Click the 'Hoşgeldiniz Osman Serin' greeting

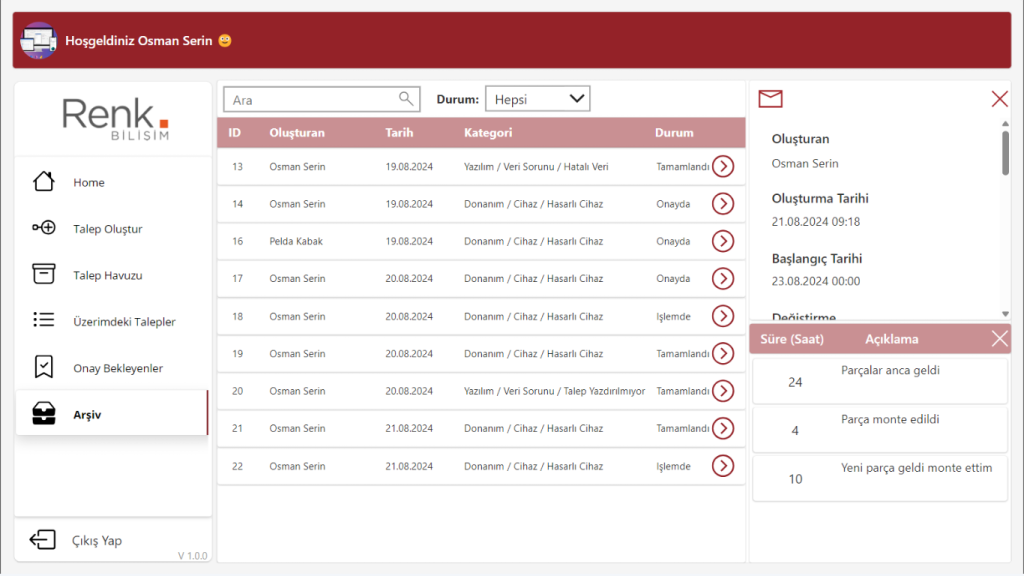(x=138, y=40)
